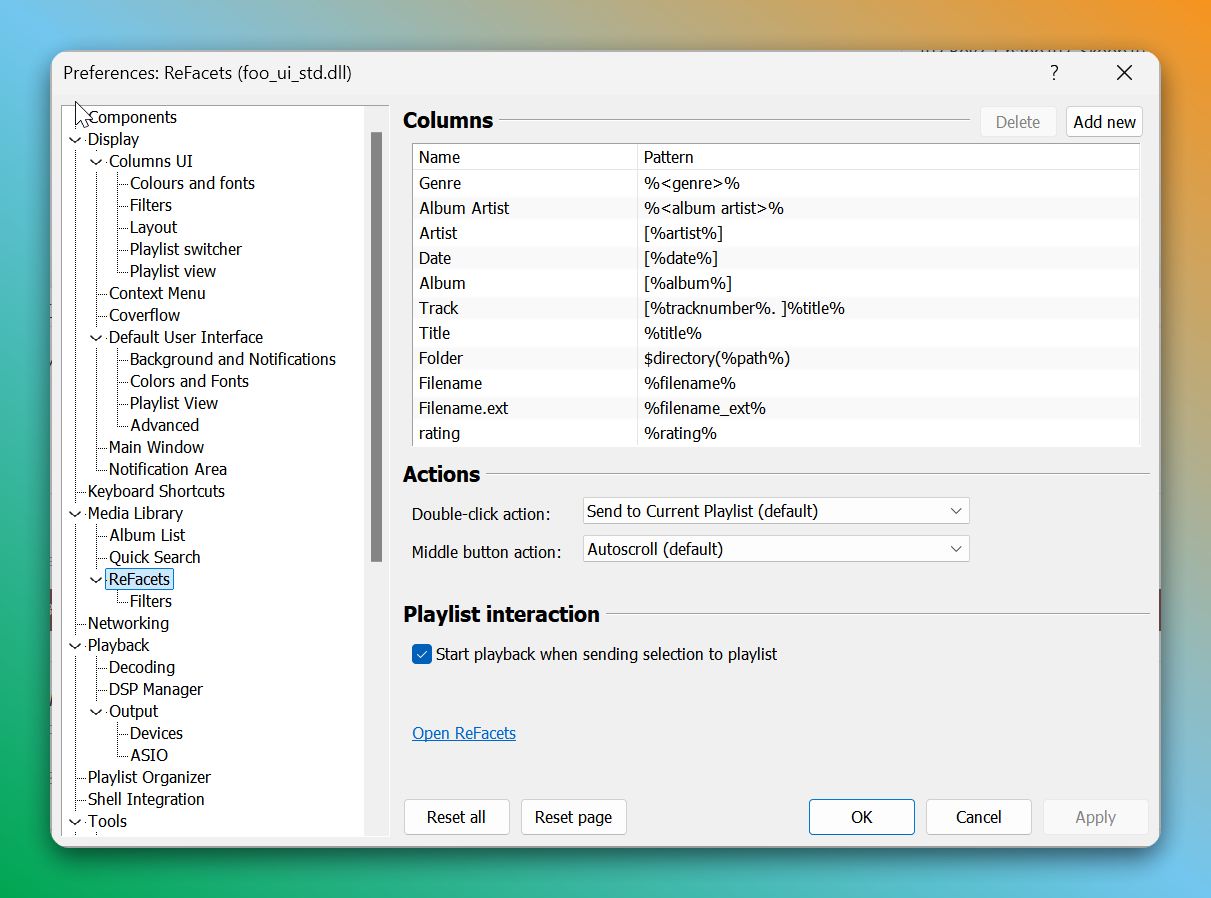This screenshot has width=1211, height=898.
Task: Open the DSP Manager preferences page
Action: tap(155, 689)
